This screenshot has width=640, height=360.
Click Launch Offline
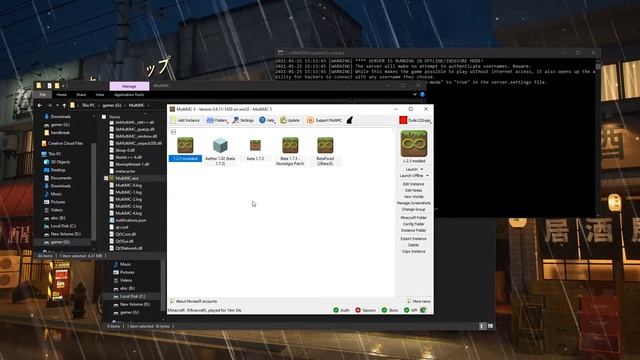411,176
